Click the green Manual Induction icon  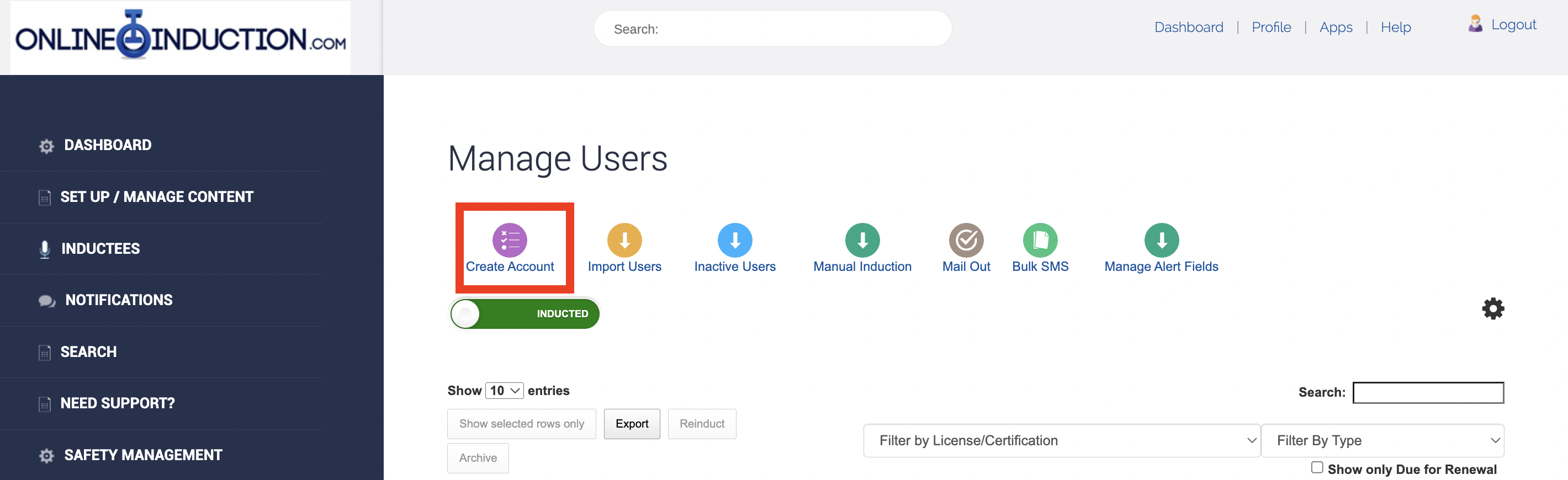[862, 239]
